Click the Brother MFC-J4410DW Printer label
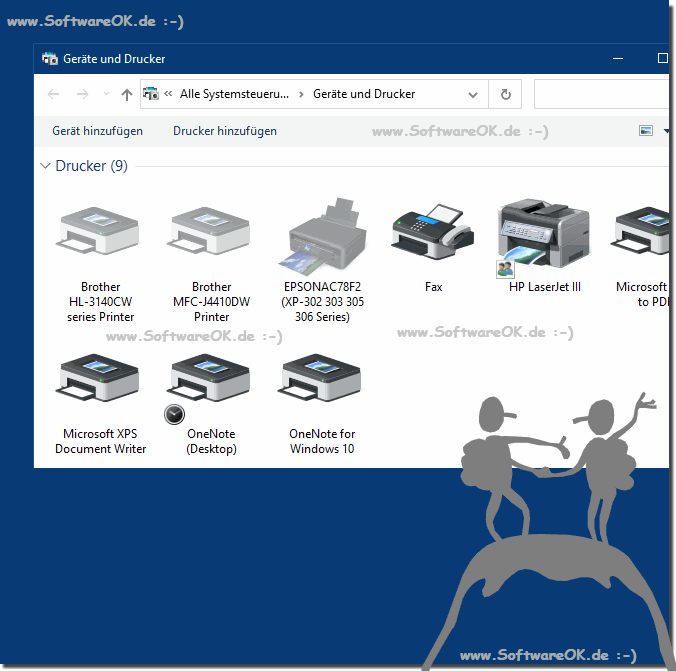The width and height of the screenshot is (676, 671). pyautogui.click(x=211, y=302)
